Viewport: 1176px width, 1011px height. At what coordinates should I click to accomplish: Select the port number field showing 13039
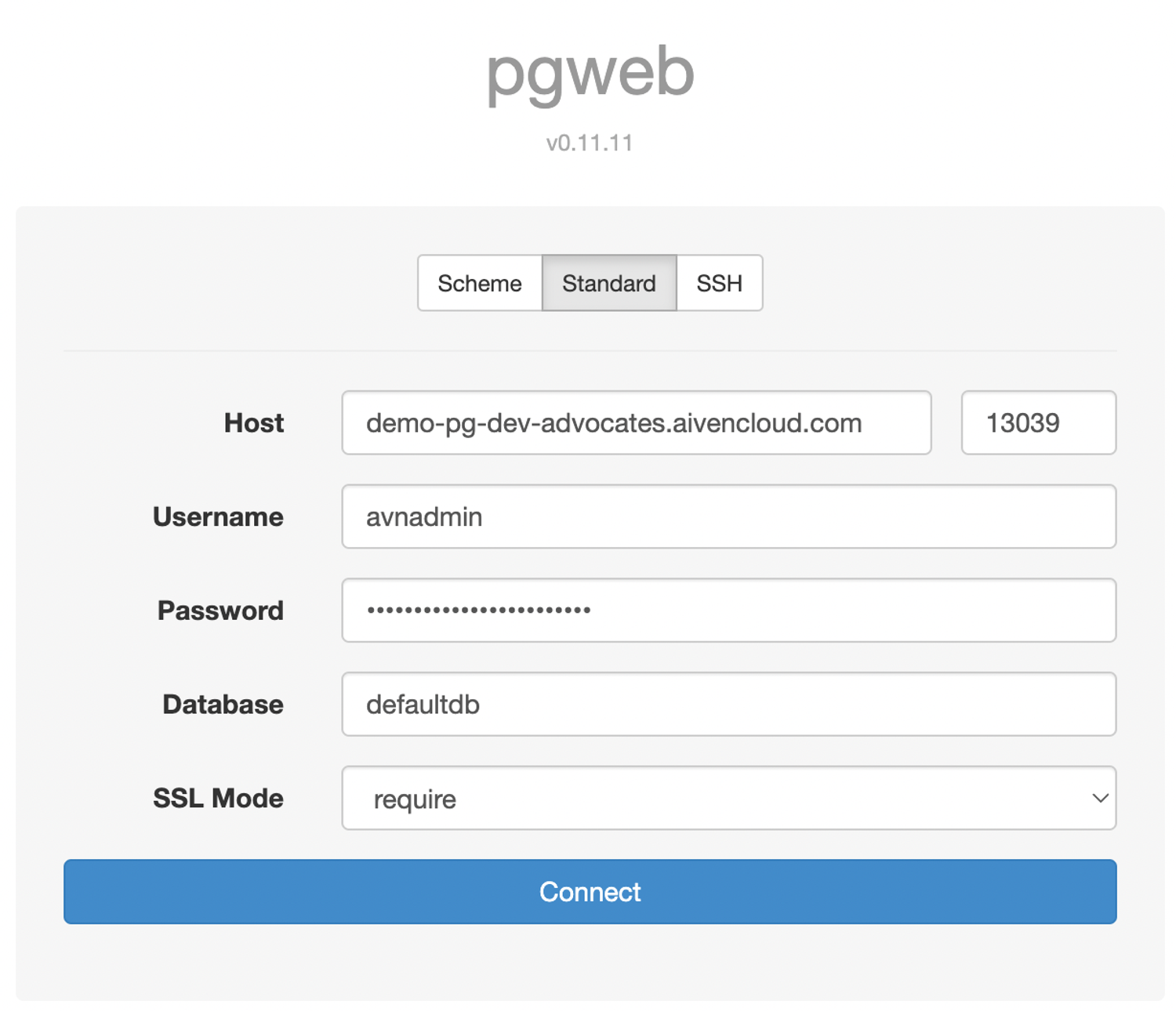[x=1038, y=422]
